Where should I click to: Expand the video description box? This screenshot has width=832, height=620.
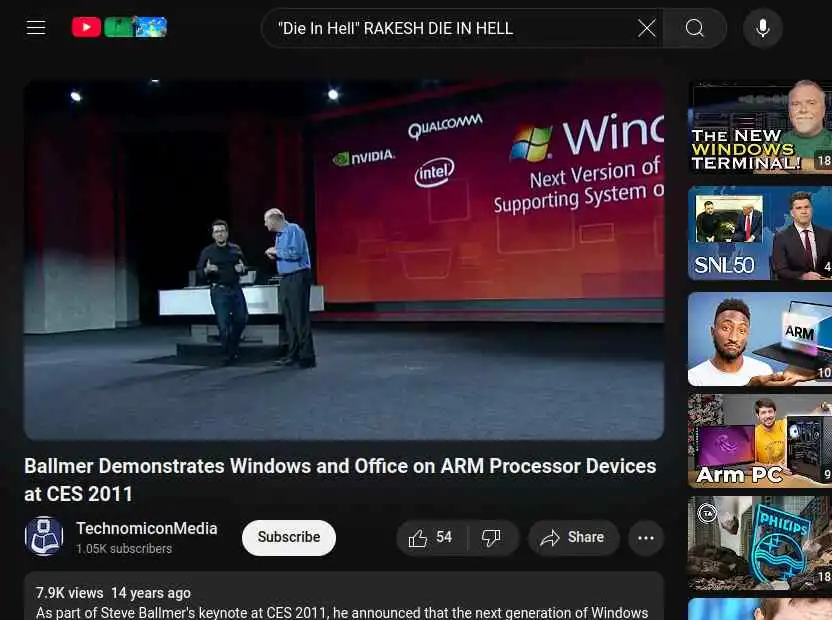(344, 596)
